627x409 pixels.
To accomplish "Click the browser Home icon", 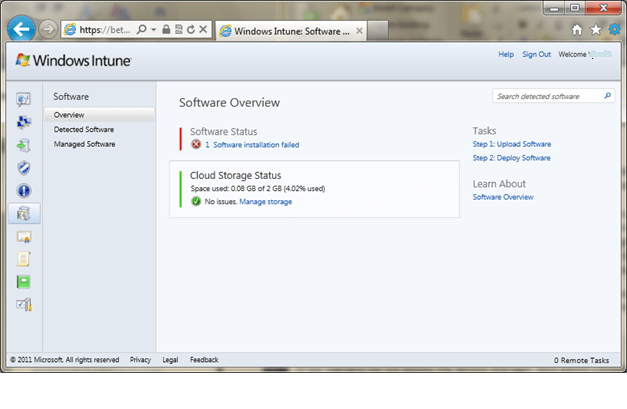I will point(577,30).
